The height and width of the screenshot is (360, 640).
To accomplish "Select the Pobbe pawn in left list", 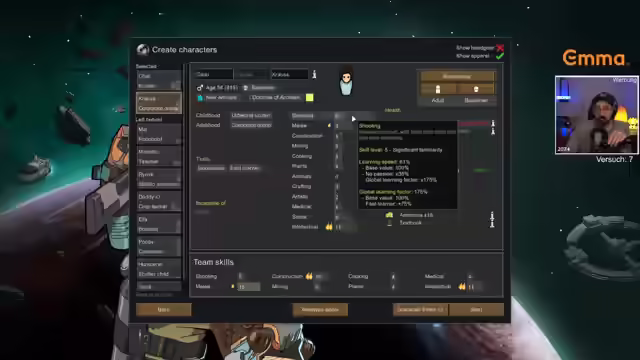I will (159, 247).
